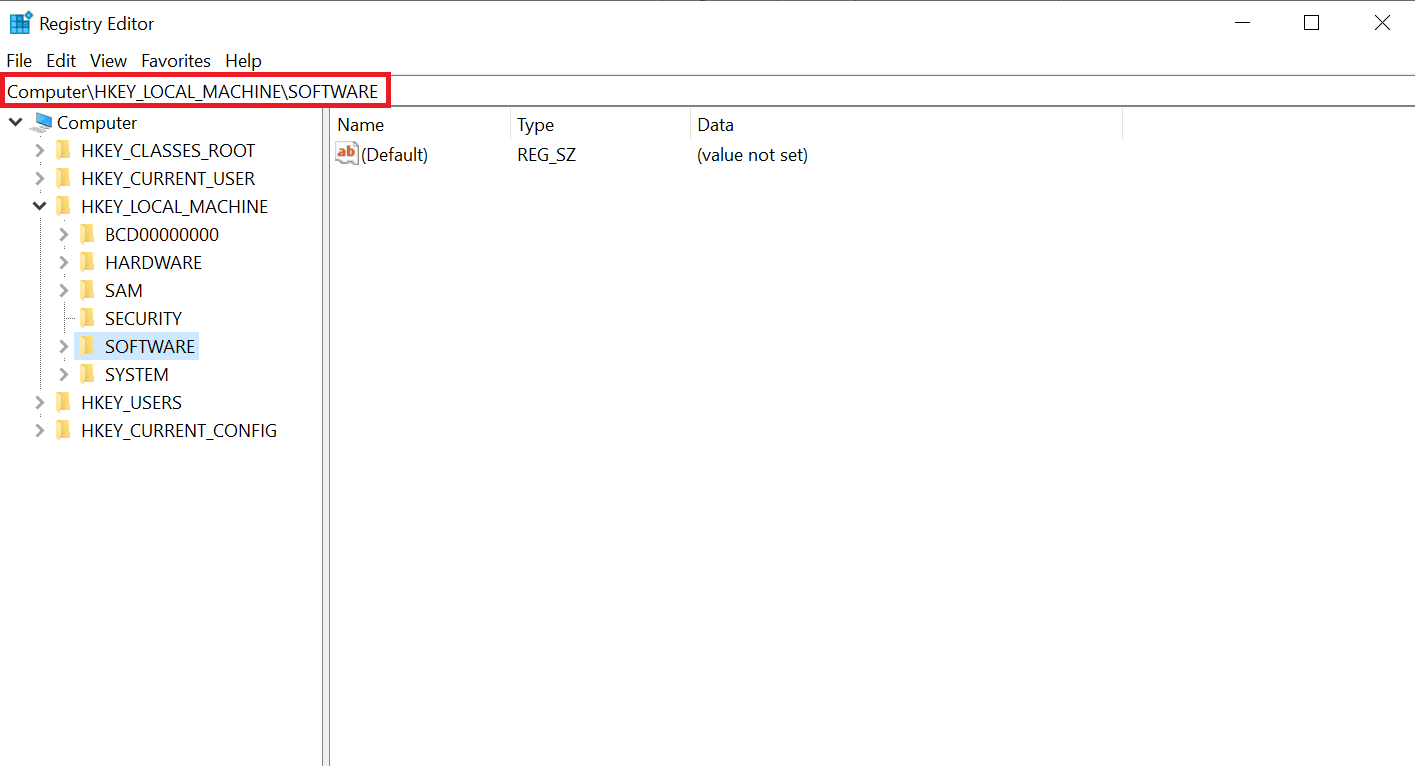
Task: Maximize the Registry Editor window
Action: click(x=1311, y=23)
